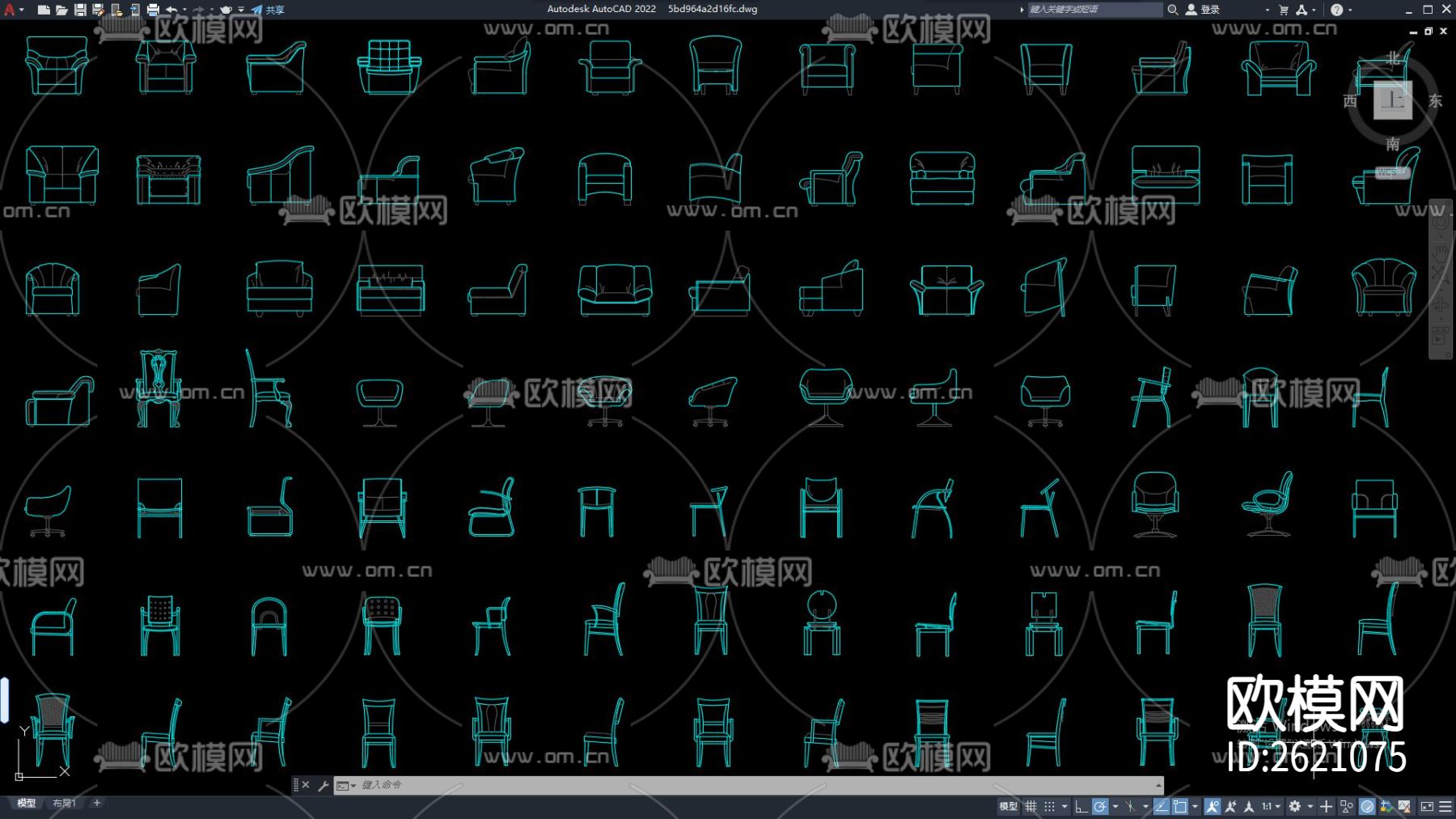Open the Autodesk App Store cart icon
Screen dimensions: 1456x819
pos(1284,10)
